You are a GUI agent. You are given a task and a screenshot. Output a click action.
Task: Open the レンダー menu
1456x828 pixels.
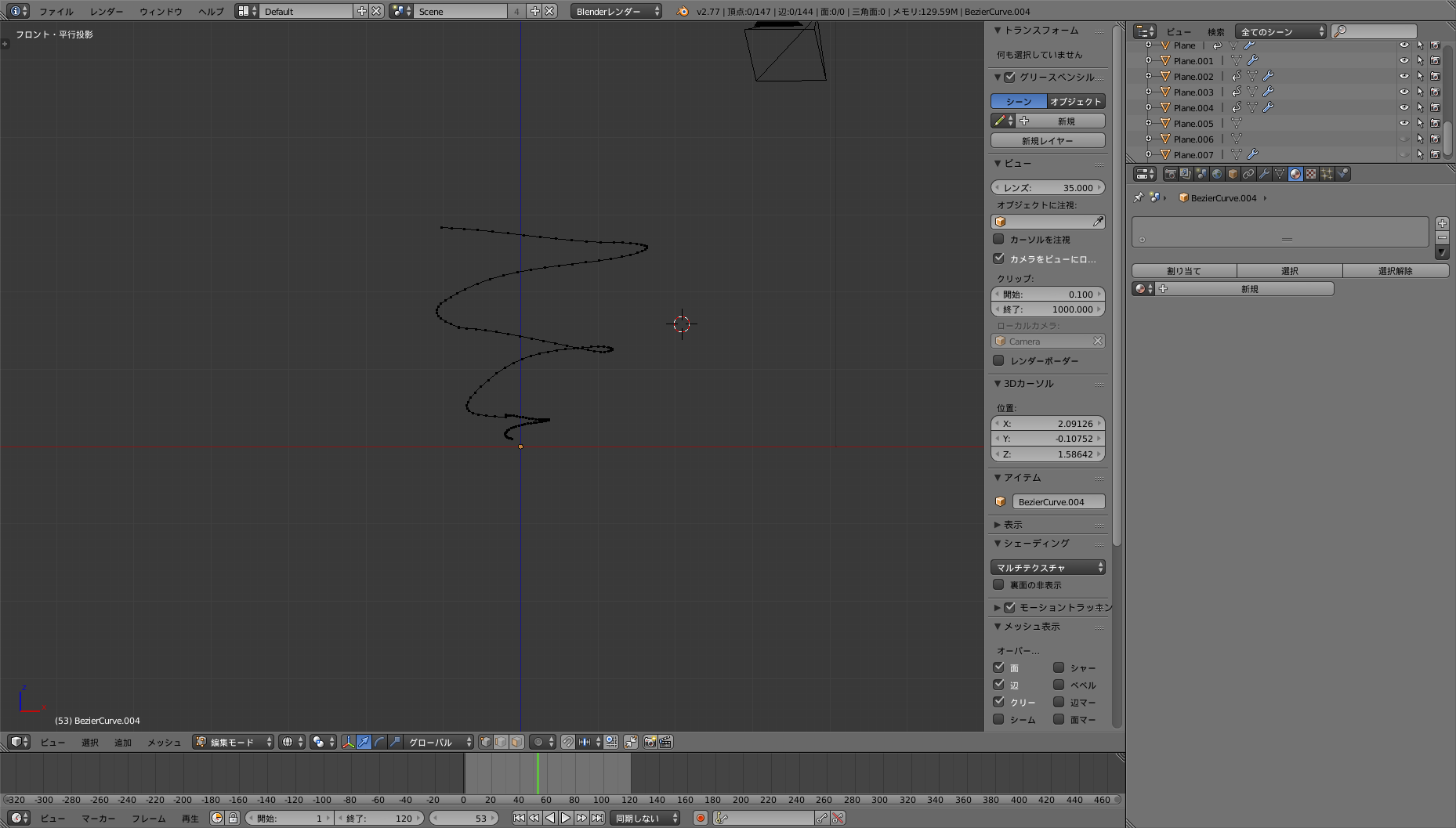107,11
